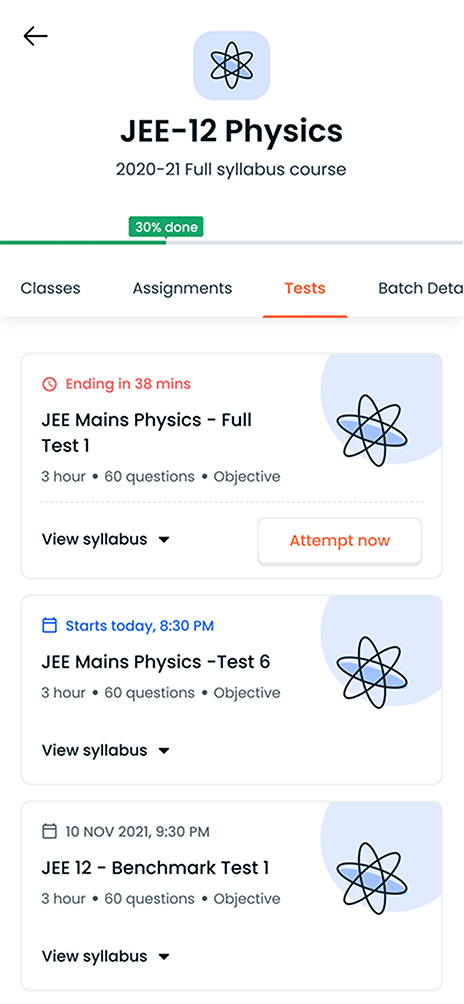Open JEE Mains Physics -Test 6 title
Viewport: 464px width, 1004px height.
point(156,661)
